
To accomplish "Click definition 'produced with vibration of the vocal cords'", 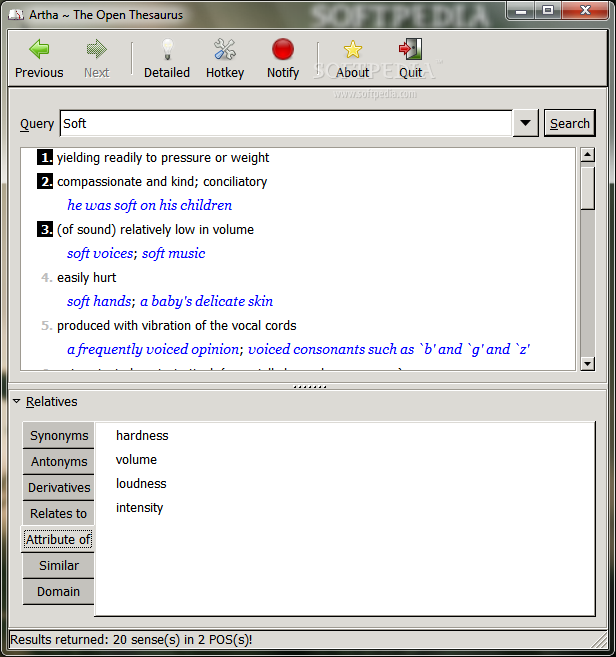I will (177, 326).
